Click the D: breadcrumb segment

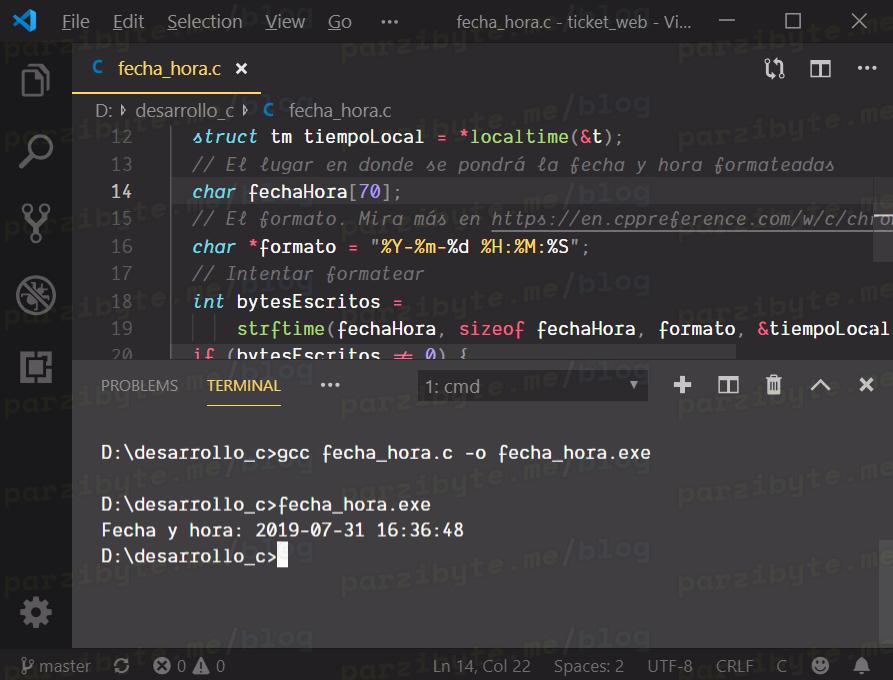tap(104, 110)
